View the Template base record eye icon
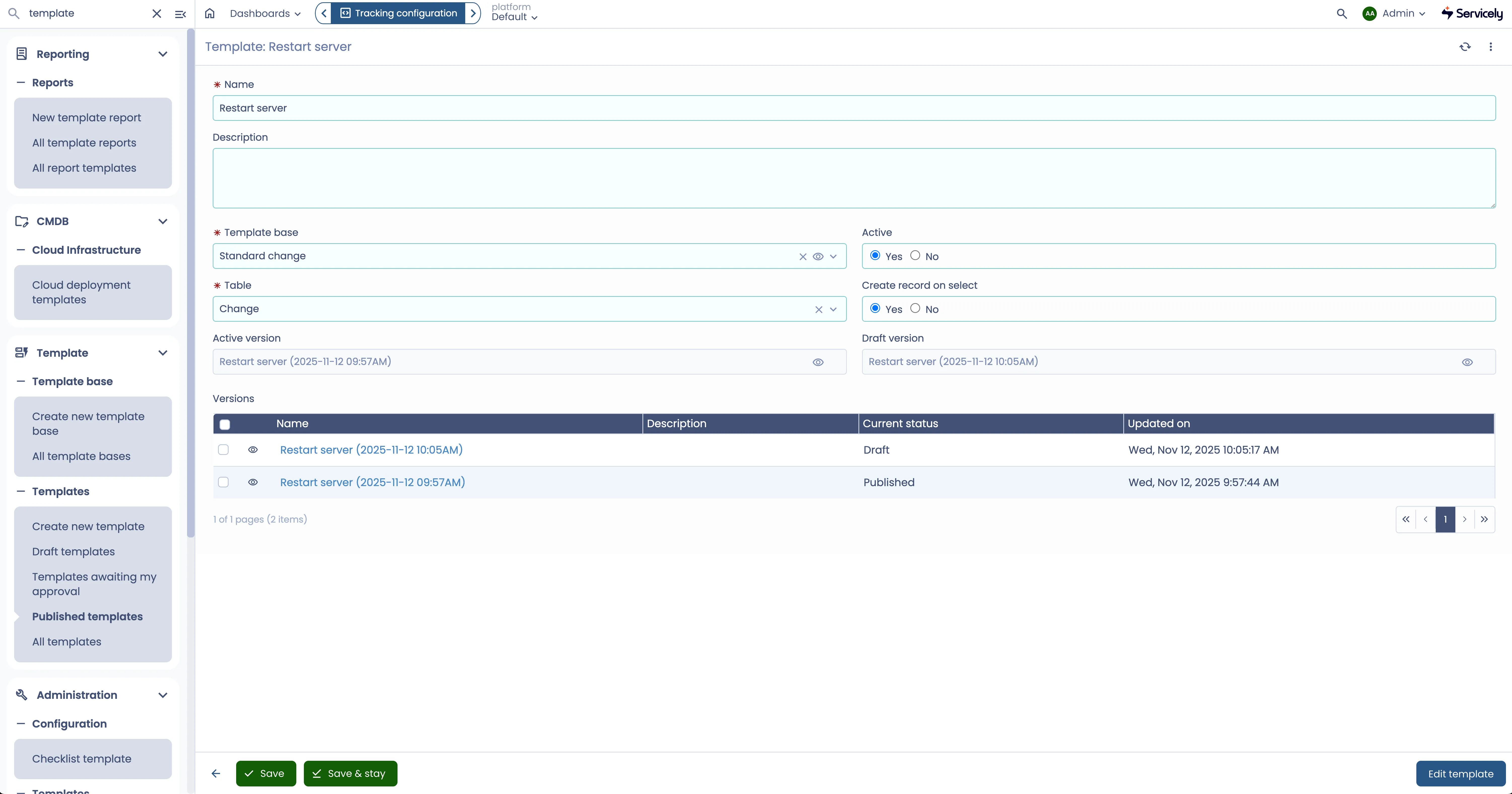1512x794 pixels. point(818,257)
